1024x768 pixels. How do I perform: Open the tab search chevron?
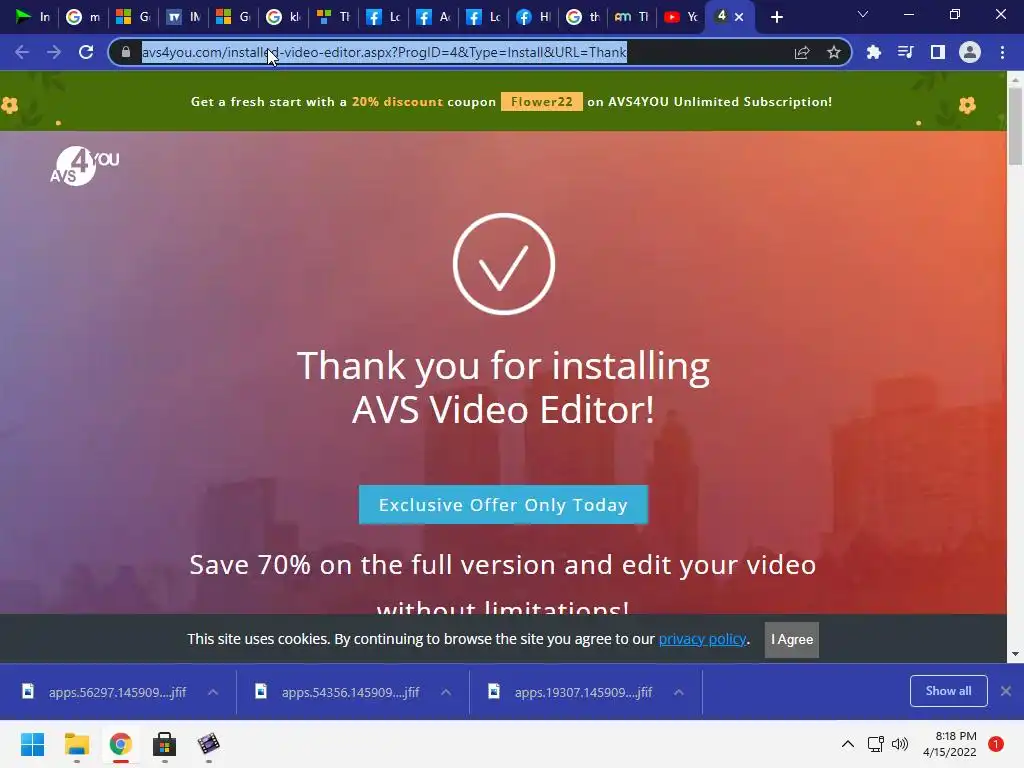pyautogui.click(x=863, y=14)
